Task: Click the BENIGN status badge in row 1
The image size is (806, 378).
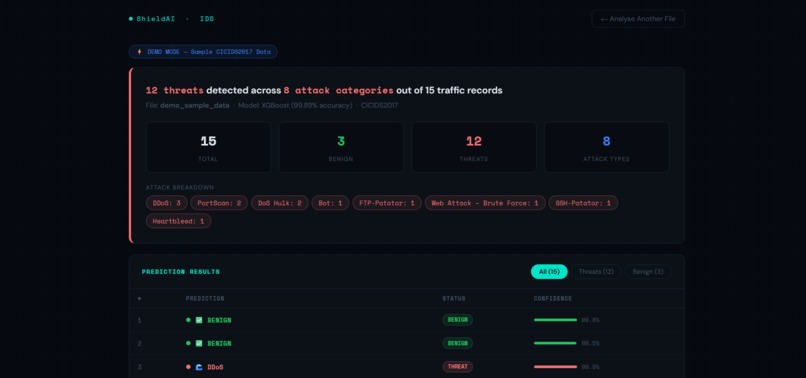Action: tap(457, 320)
